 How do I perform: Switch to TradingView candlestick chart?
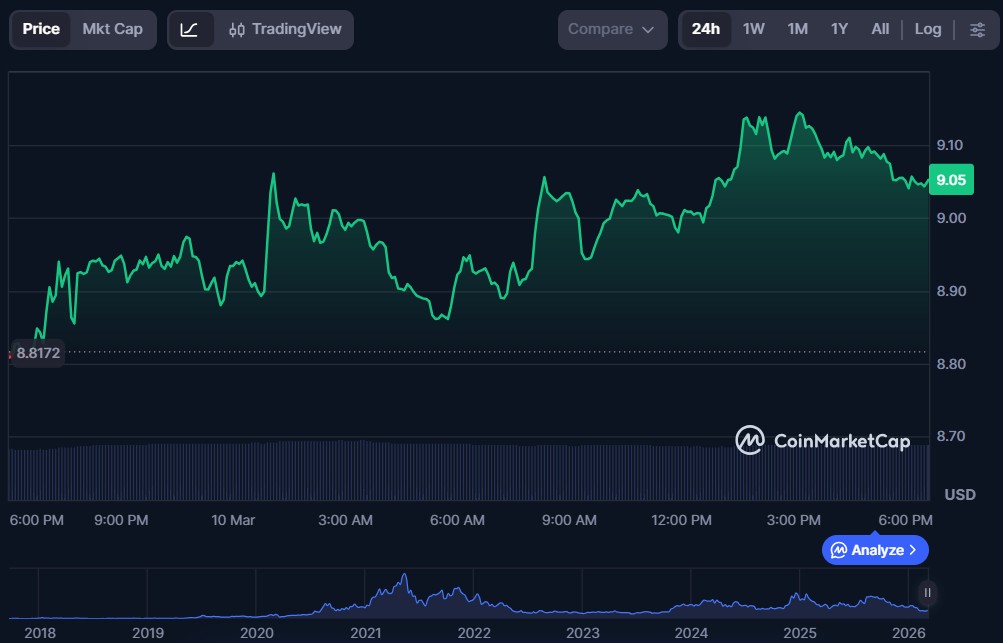[284, 30]
